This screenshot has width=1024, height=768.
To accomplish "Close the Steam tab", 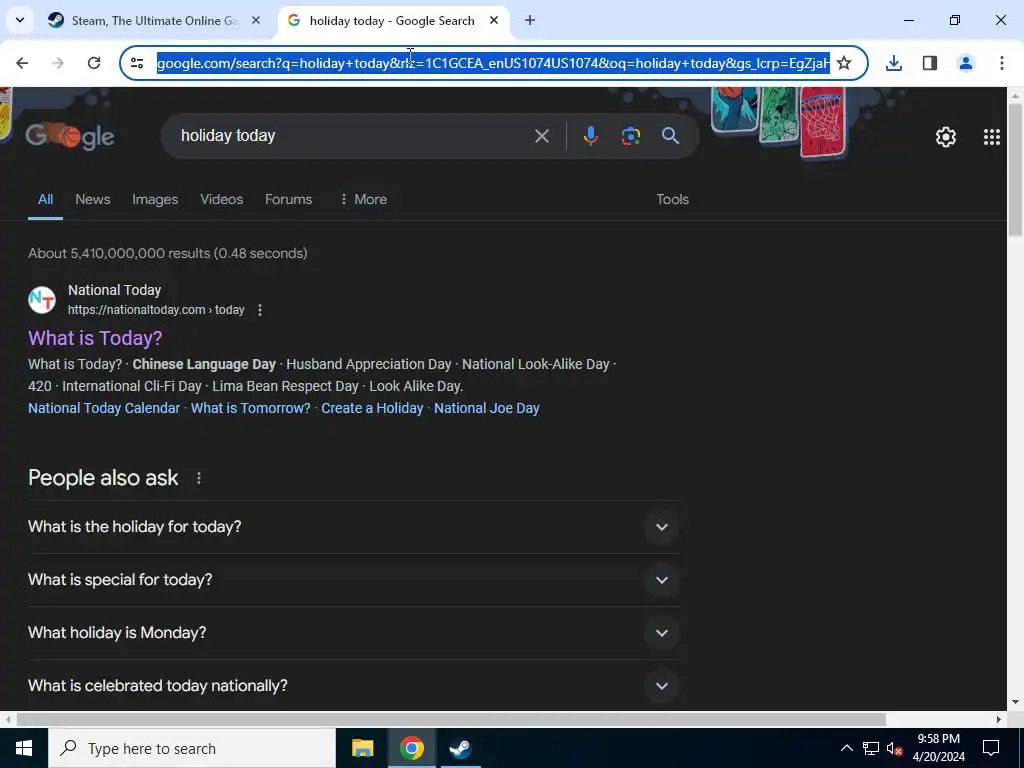I will pyautogui.click(x=256, y=20).
